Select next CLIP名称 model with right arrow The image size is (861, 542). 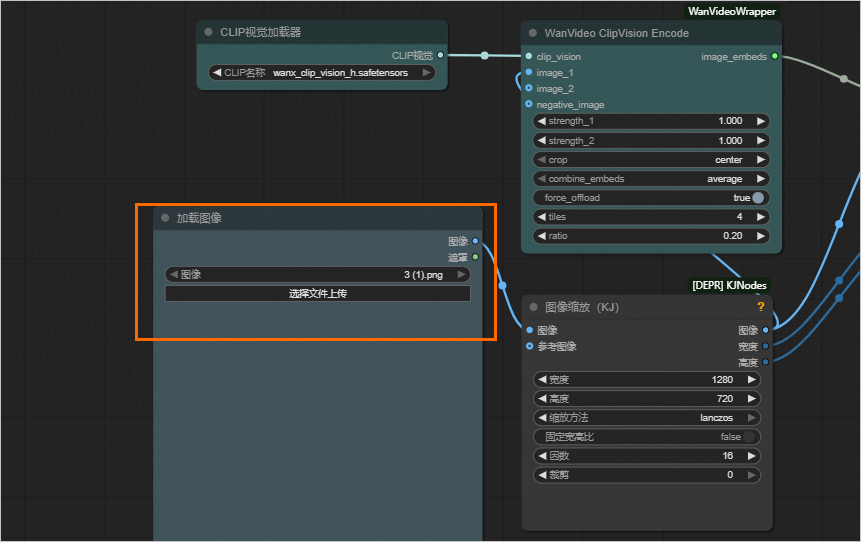coord(426,72)
